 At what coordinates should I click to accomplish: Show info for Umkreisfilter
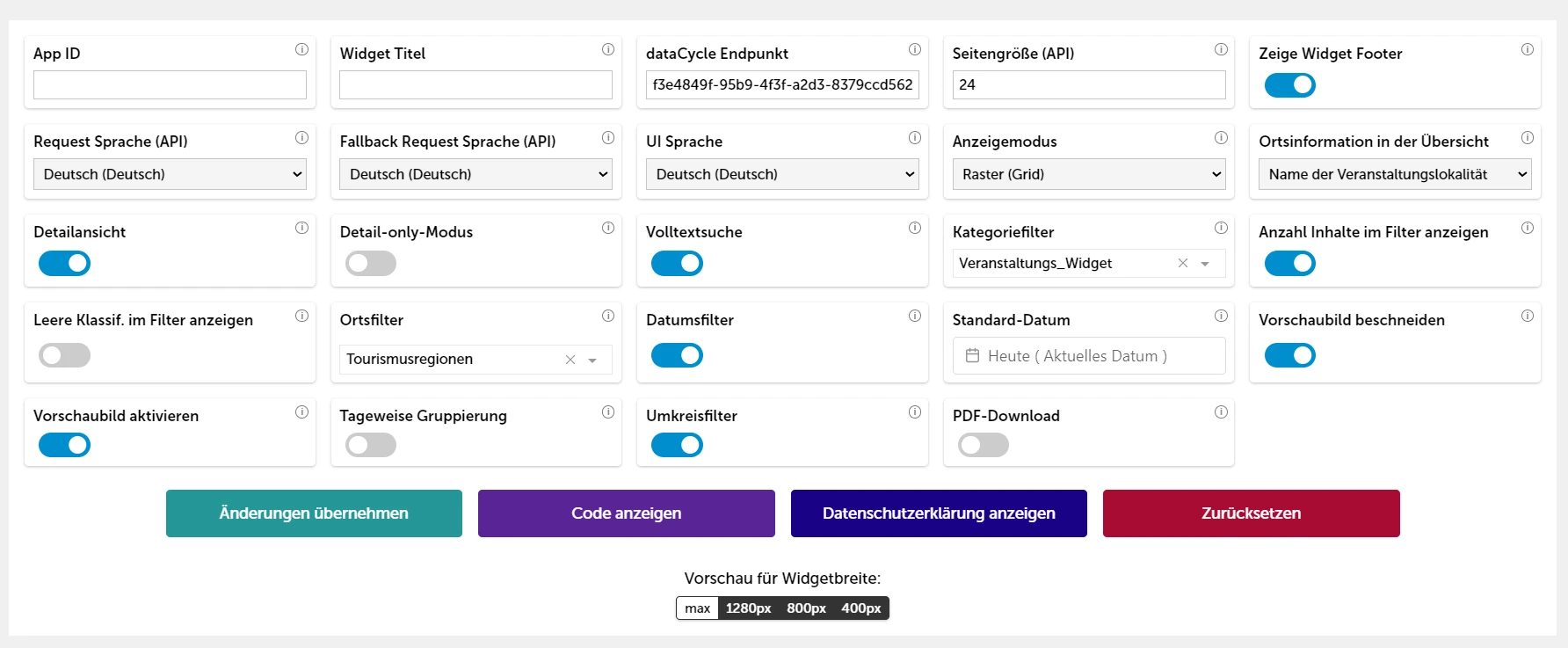914,411
